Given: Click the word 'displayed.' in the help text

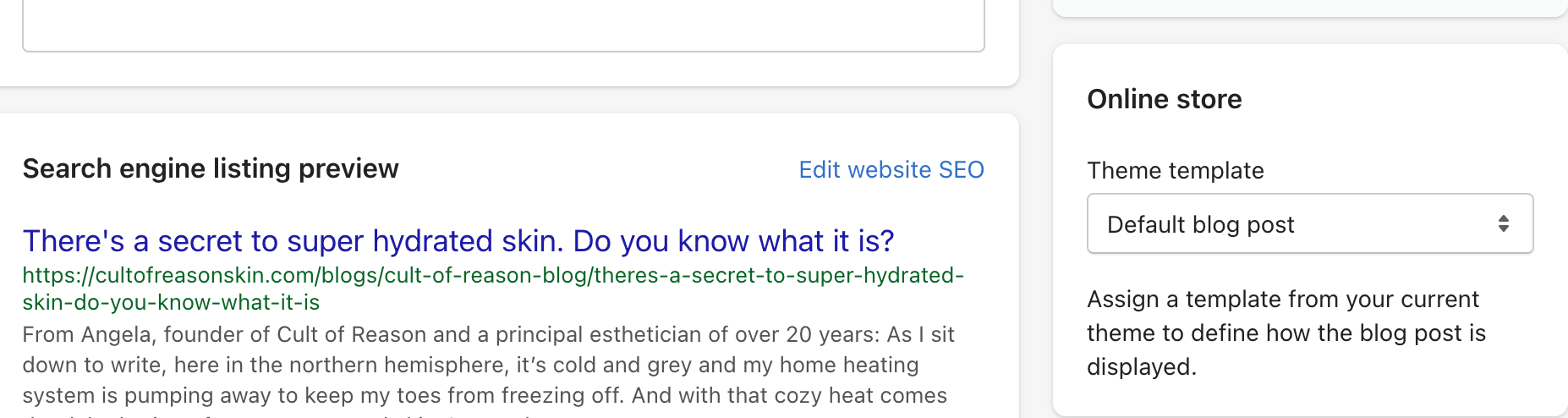Looking at the screenshot, I should click(1141, 367).
